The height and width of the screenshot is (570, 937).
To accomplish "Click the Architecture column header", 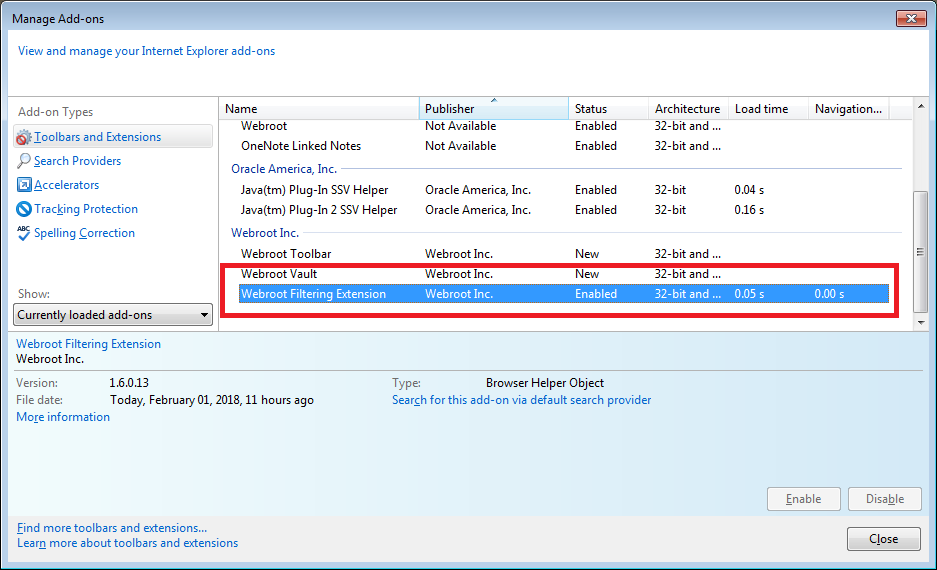I will [688, 109].
